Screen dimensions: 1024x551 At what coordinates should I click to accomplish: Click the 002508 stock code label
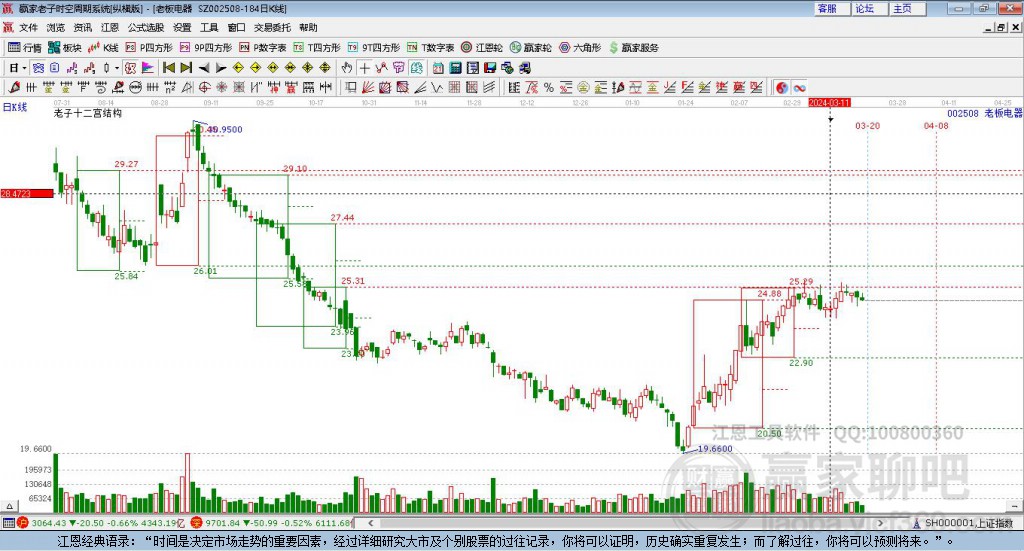click(x=963, y=113)
